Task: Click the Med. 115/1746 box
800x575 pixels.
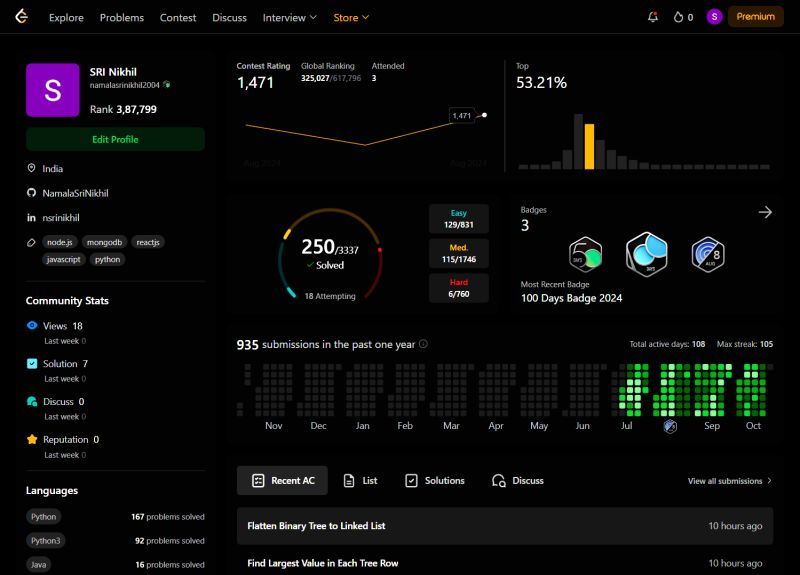Action: click(x=459, y=253)
